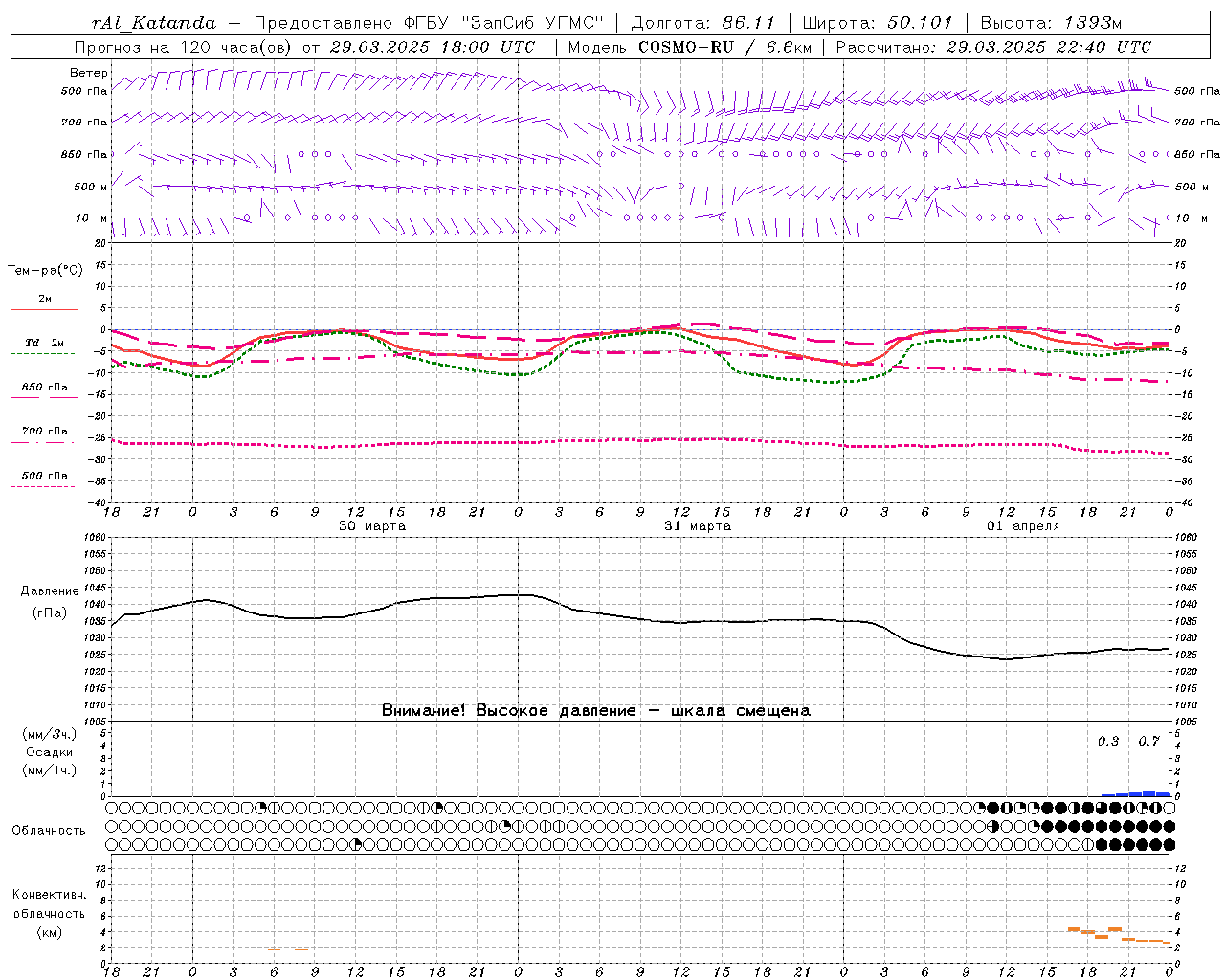Select the 0.7 precipitation value
The height and width of the screenshot is (980, 1225).
pos(1148,741)
